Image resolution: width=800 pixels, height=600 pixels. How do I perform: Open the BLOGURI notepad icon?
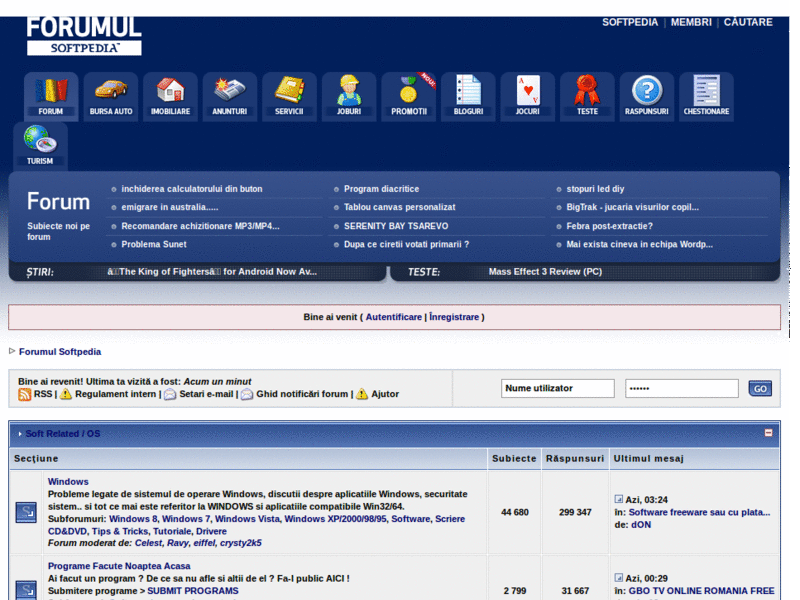468,96
